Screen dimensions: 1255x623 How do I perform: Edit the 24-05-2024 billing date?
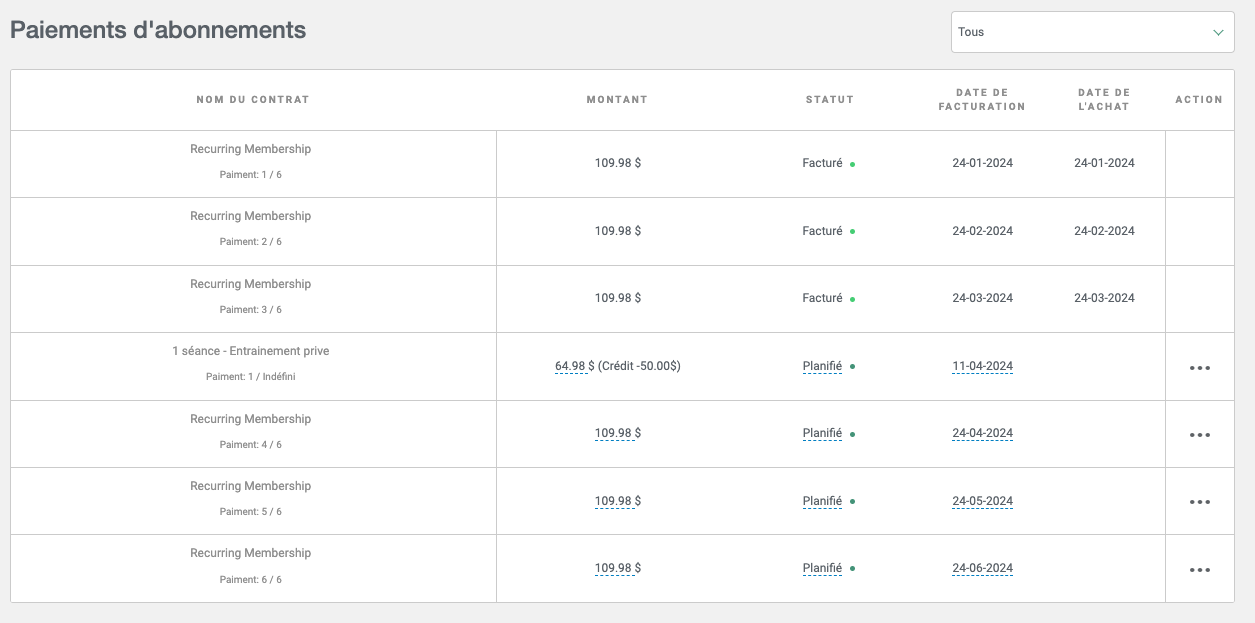(x=982, y=501)
